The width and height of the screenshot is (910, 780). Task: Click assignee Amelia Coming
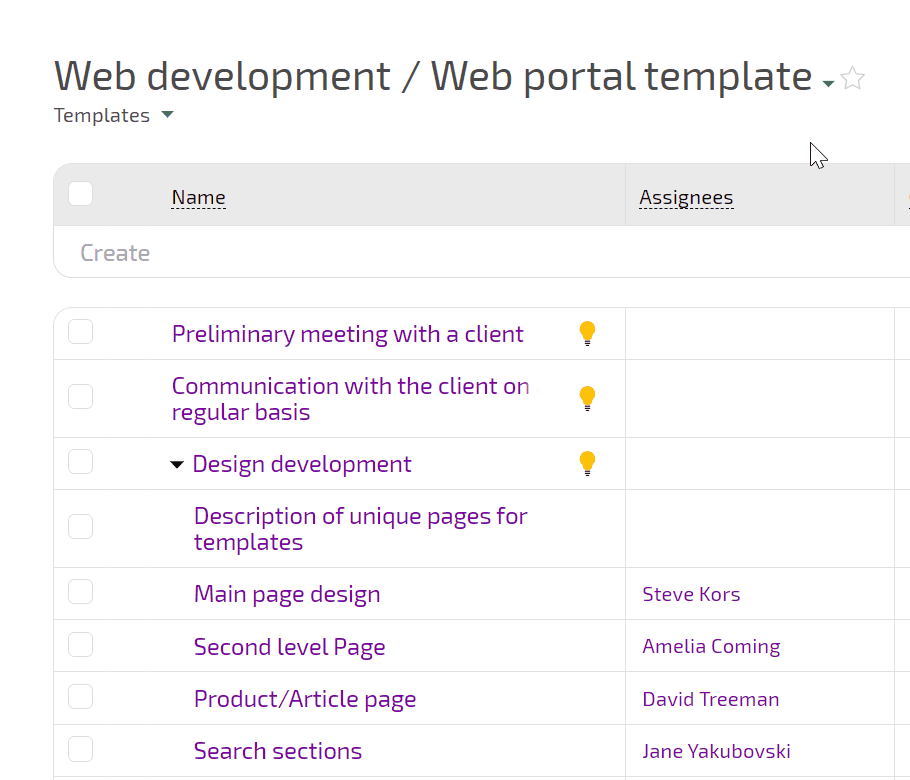pyautogui.click(x=711, y=647)
